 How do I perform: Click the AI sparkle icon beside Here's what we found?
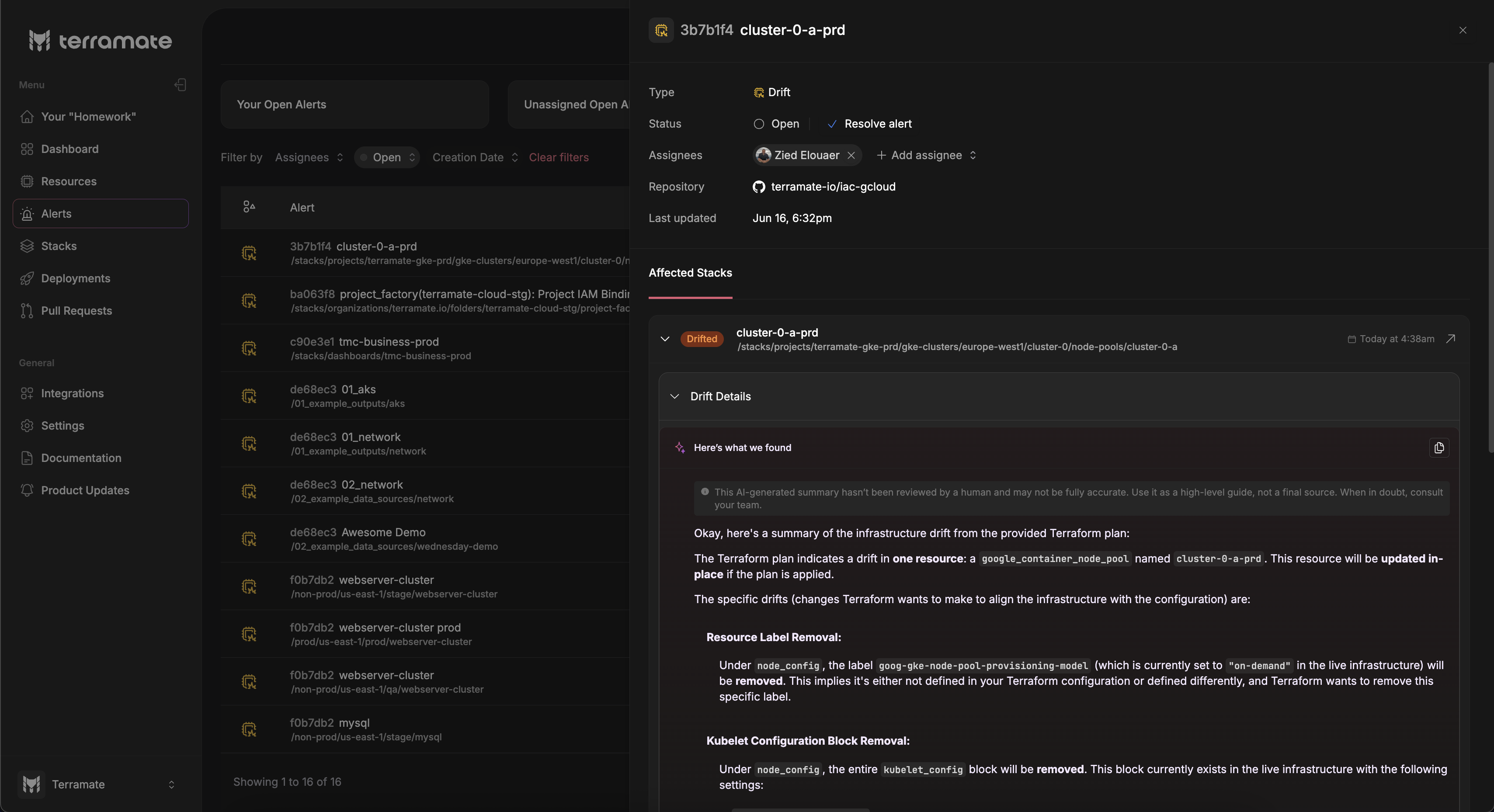[x=680, y=448]
